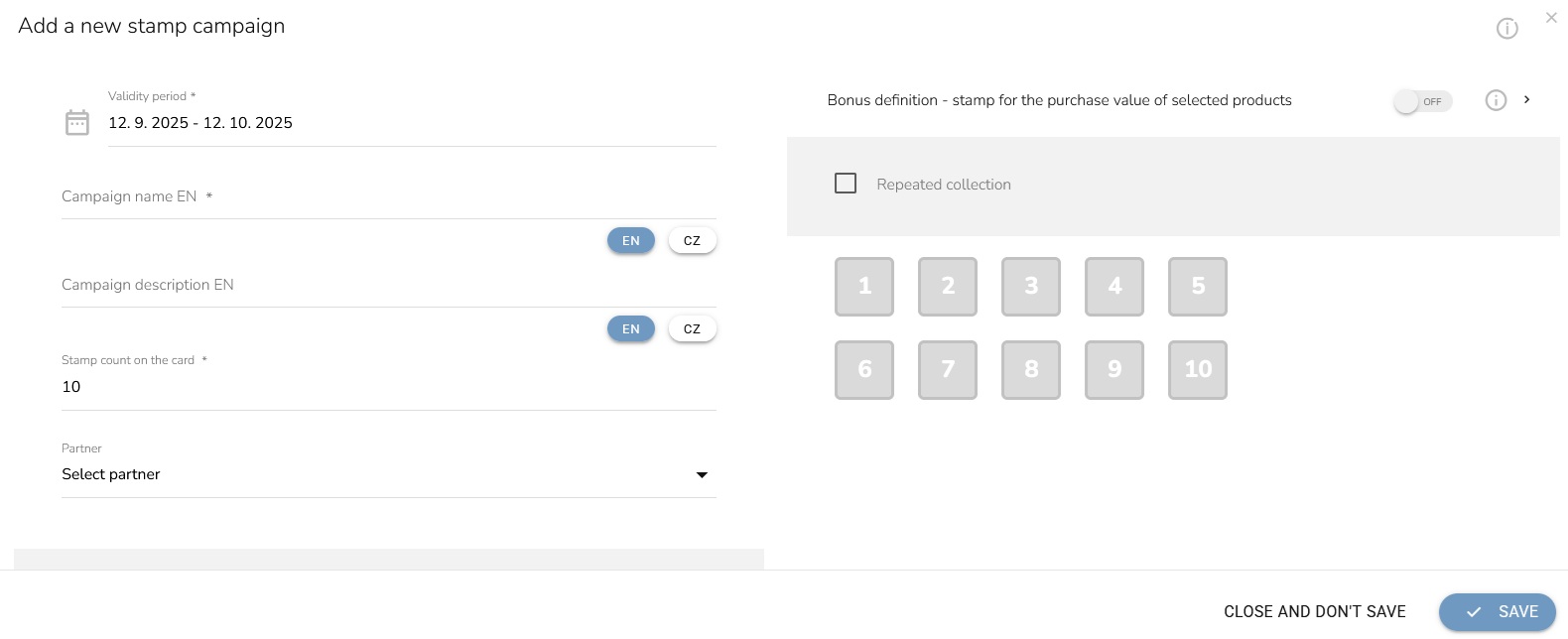The height and width of the screenshot is (639, 1568).
Task: Click the Bonus definition info icon
Action: (x=1496, y=100)
